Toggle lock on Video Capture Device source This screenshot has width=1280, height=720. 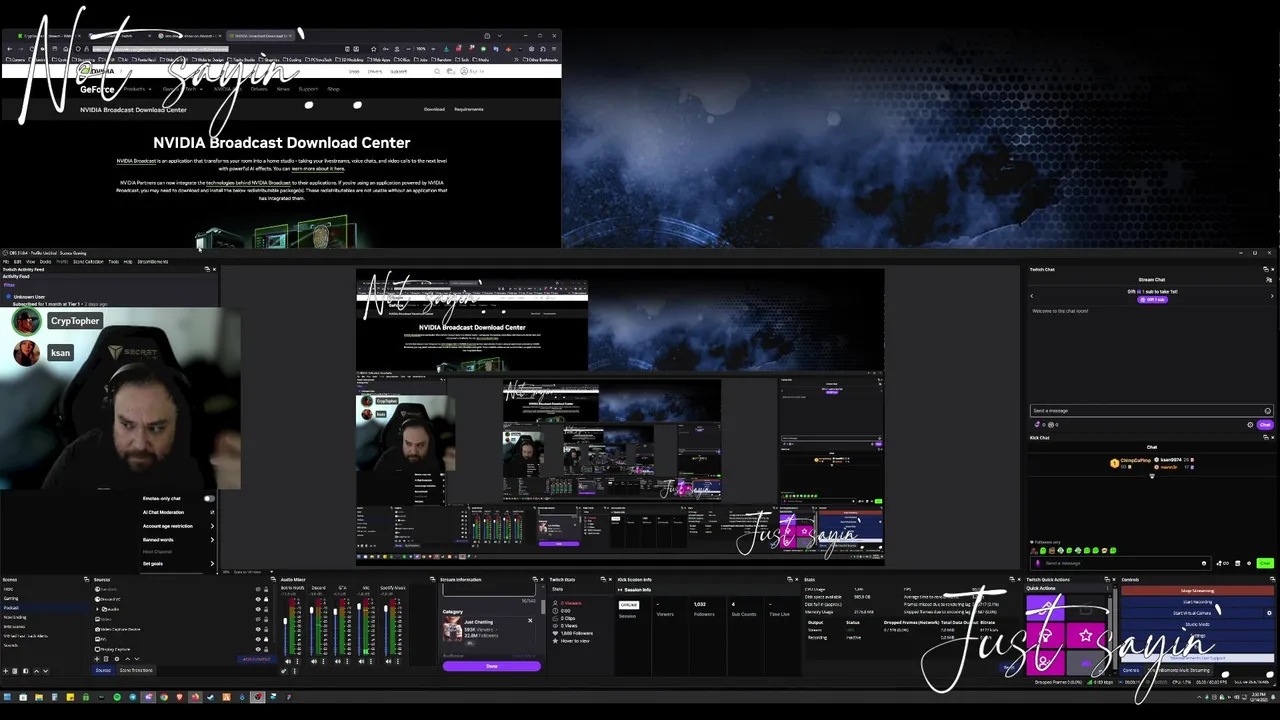[x=266, y=629]
